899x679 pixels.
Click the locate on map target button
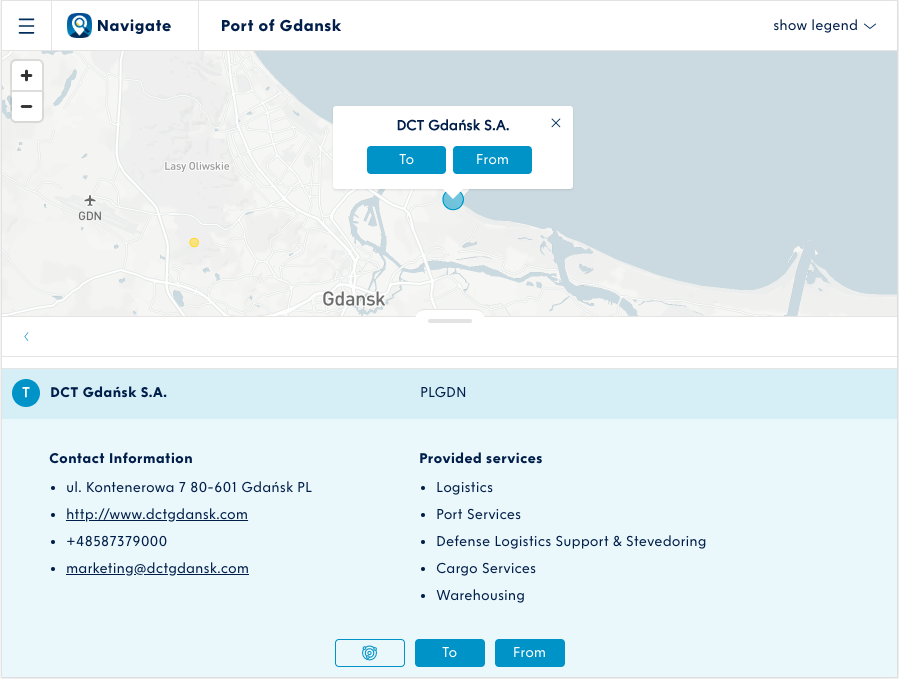pyautogui.click(x=370, y=653)
